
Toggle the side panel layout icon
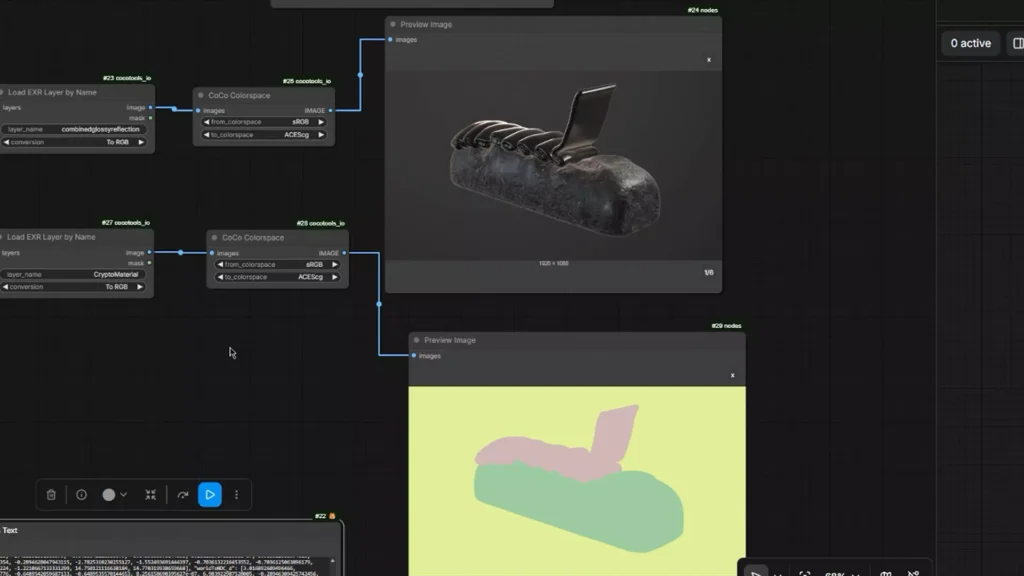click(x=1018, y=43)
